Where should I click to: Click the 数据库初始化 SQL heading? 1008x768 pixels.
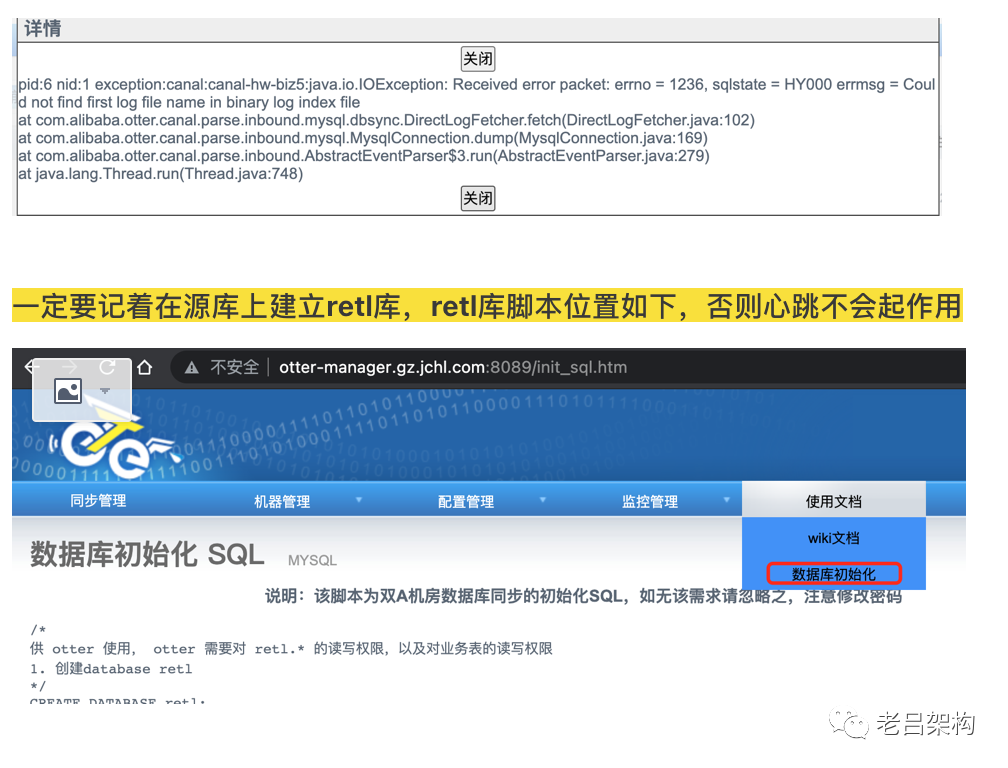(x=147, y=554)
